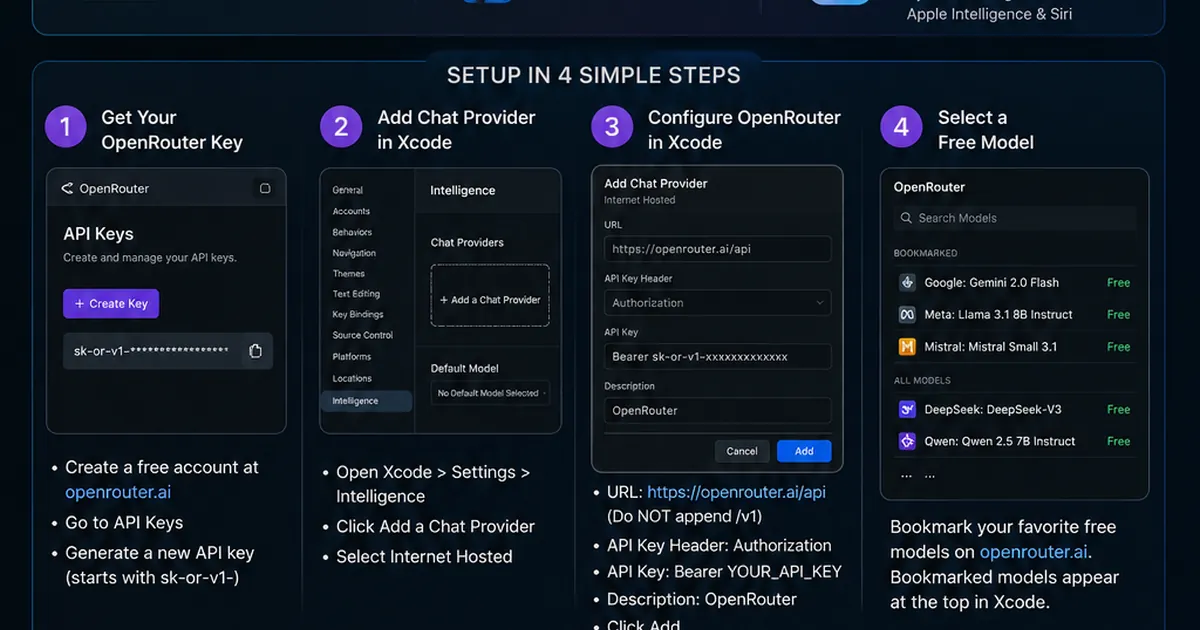The height and width of the screenshot is (630, 1200).
Task: Click the ALL MODELS section header
Action: (922, 381)
